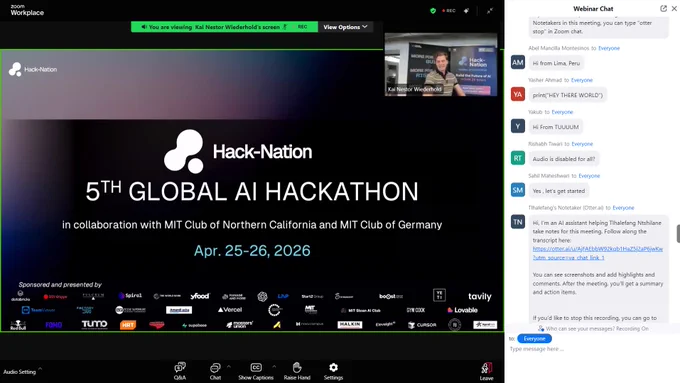
Task: Click the tavily sponsor logo
Action: coord(480,297)
